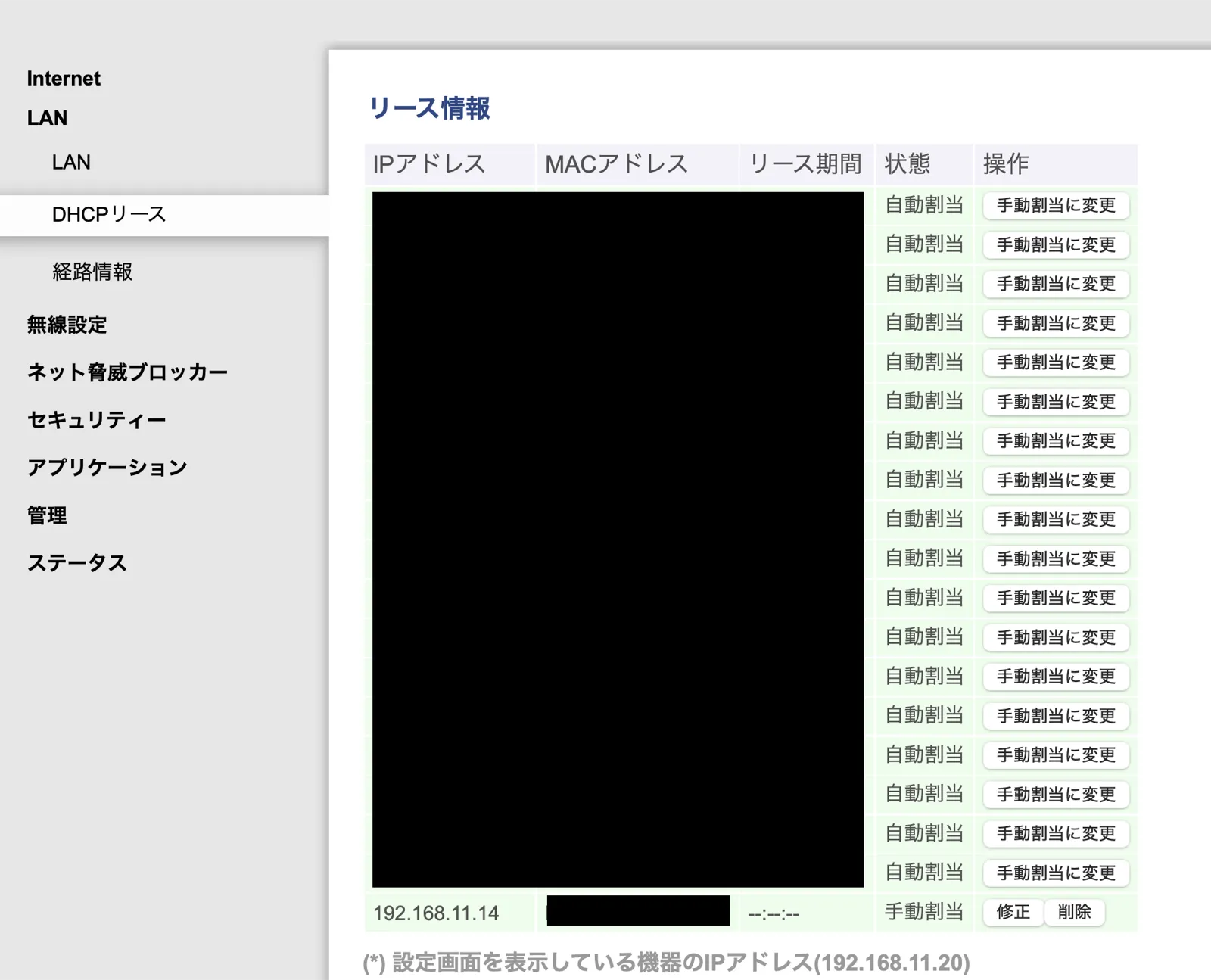Open the 無線設定 wireless settings
The height and width of the screenshot is (980, 1211).
(x=67, y=325)
